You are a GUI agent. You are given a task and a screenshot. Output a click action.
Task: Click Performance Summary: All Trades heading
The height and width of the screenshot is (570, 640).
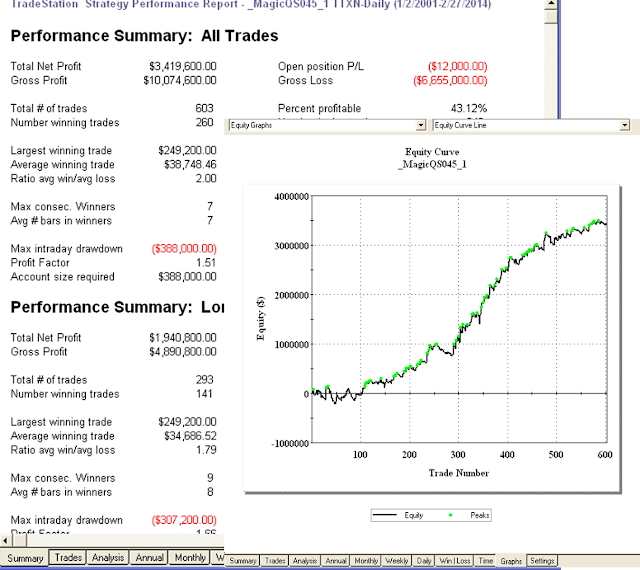coord(144,36)
